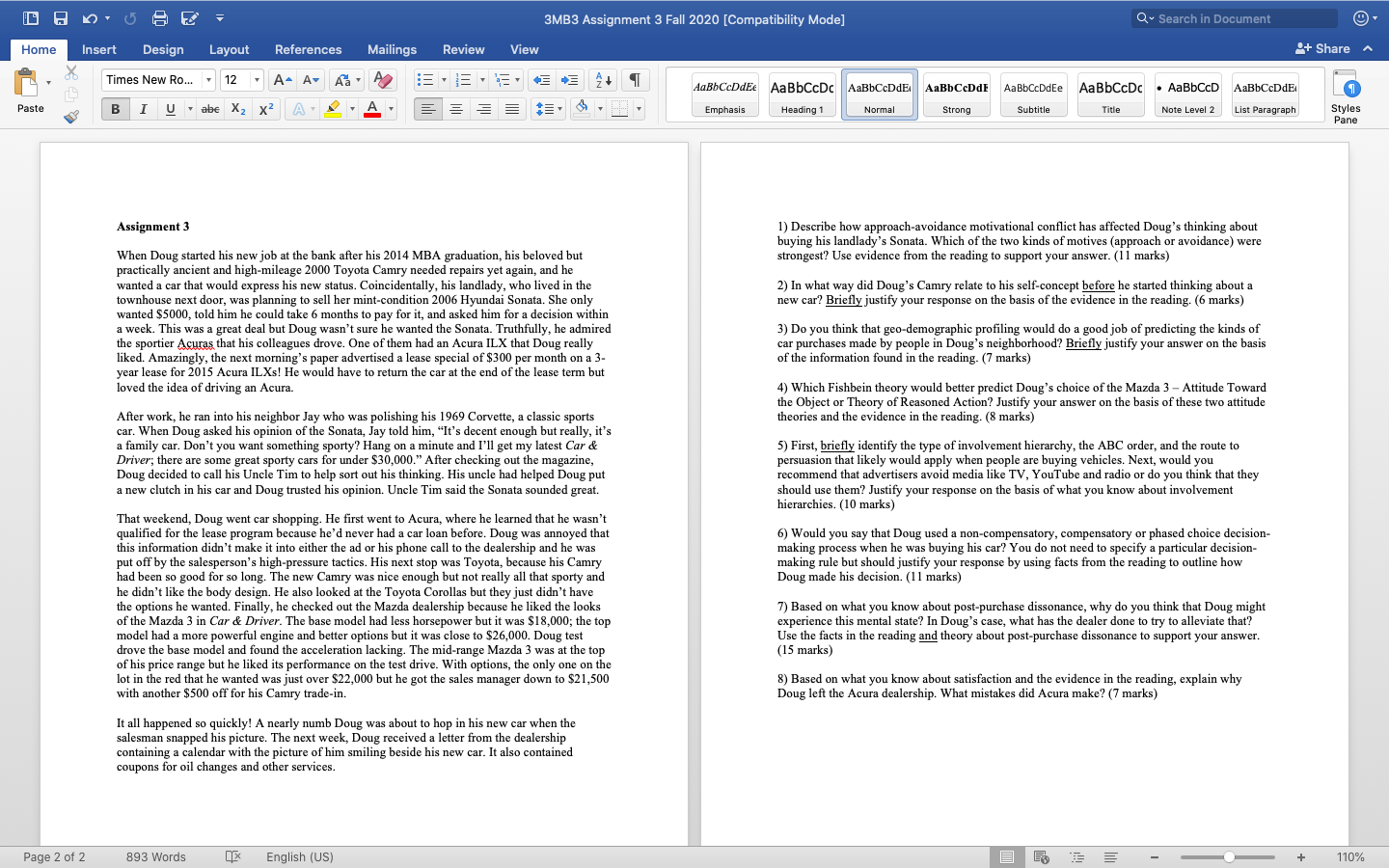The width and height of the screenshot is (1389, 868).
Task: Expand the Paste options arrow
Action: (48, 83)
